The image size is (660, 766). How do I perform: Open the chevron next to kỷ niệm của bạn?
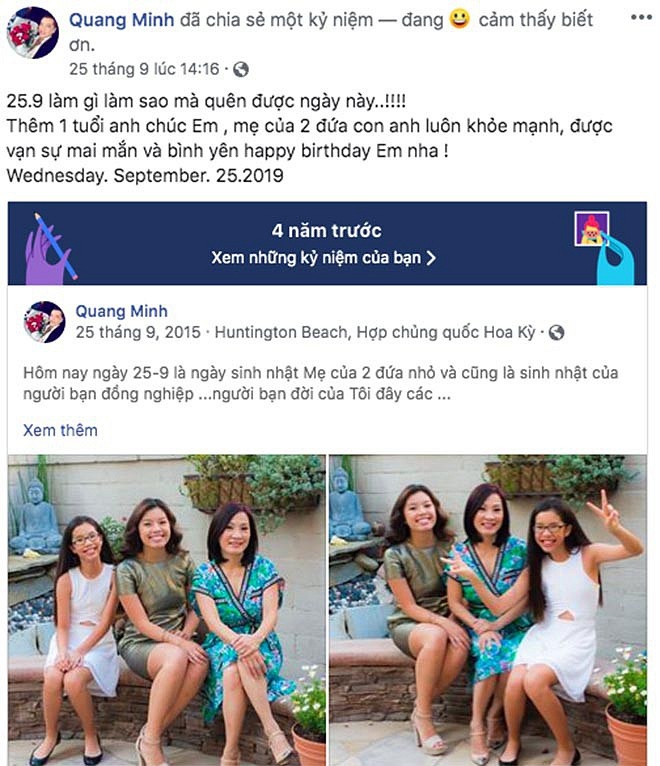[431, 258]
